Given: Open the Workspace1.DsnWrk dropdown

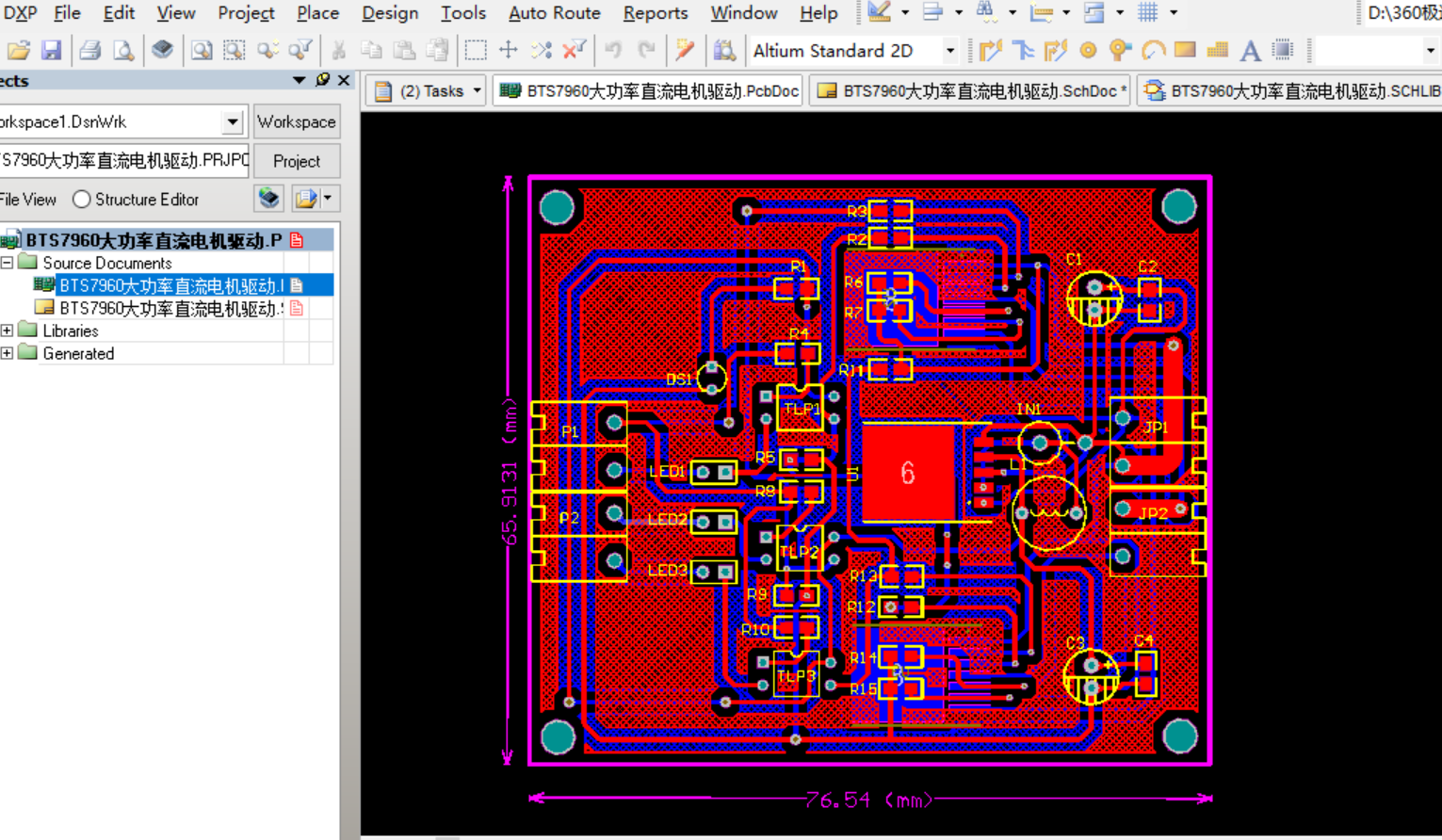Looking at the screenshot, I should (233, 121).
